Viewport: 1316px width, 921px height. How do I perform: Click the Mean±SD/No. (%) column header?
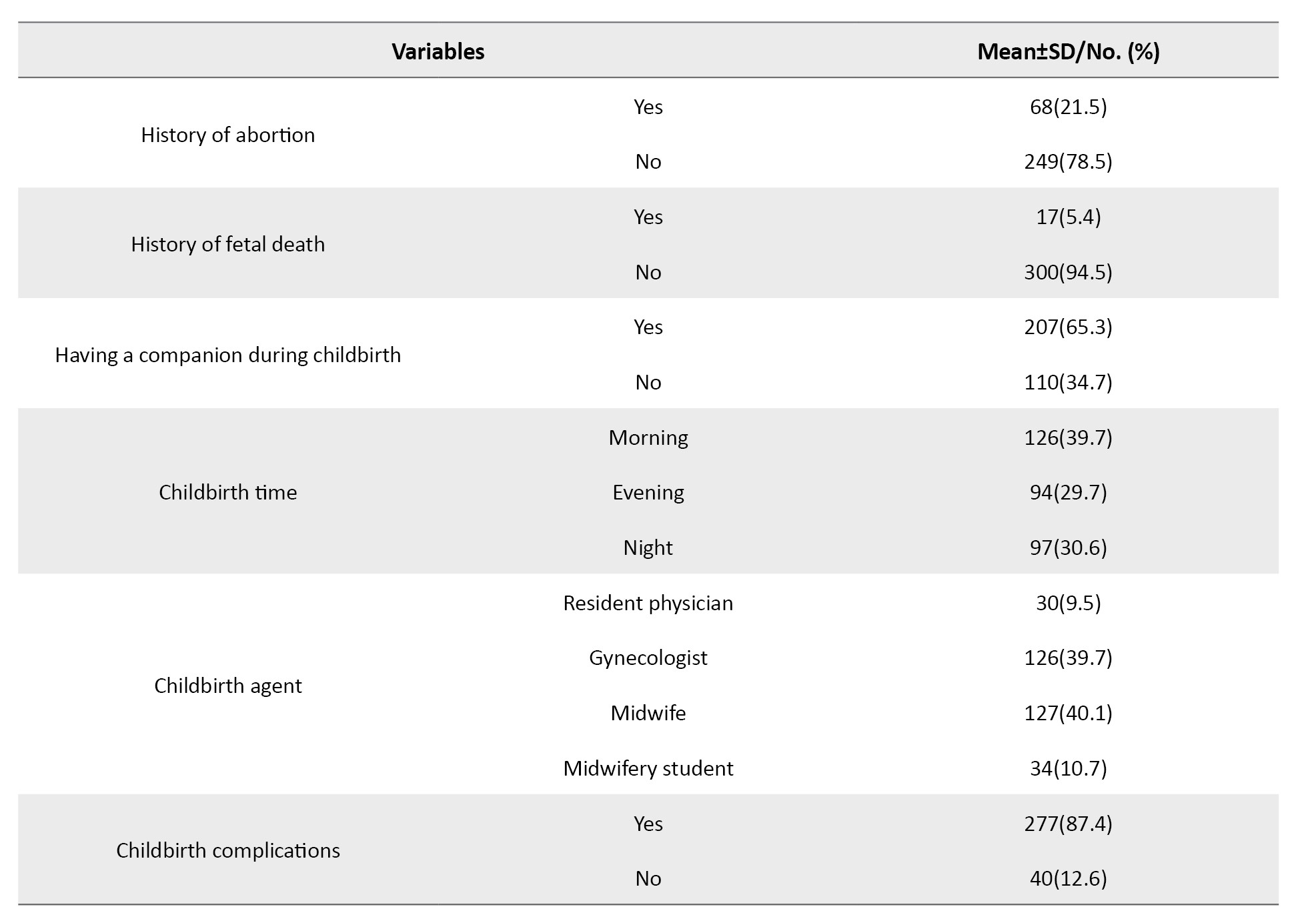(x=1068, y=51)
